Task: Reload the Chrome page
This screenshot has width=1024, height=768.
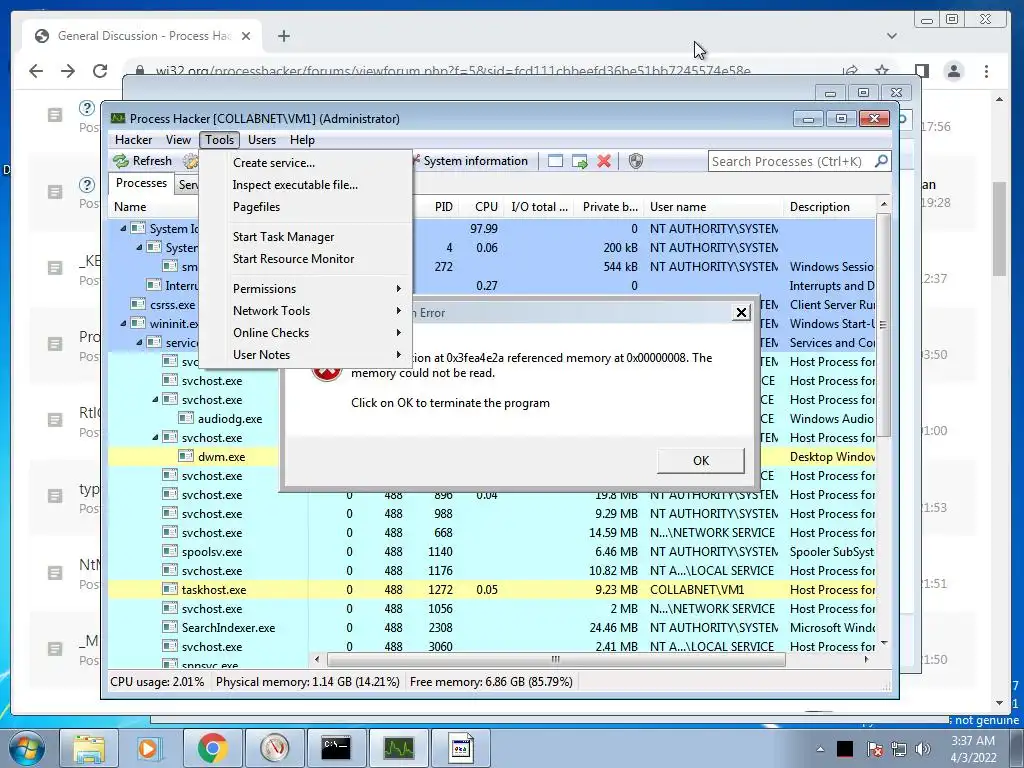Action: pyautogui.click(x=100, y=71)
